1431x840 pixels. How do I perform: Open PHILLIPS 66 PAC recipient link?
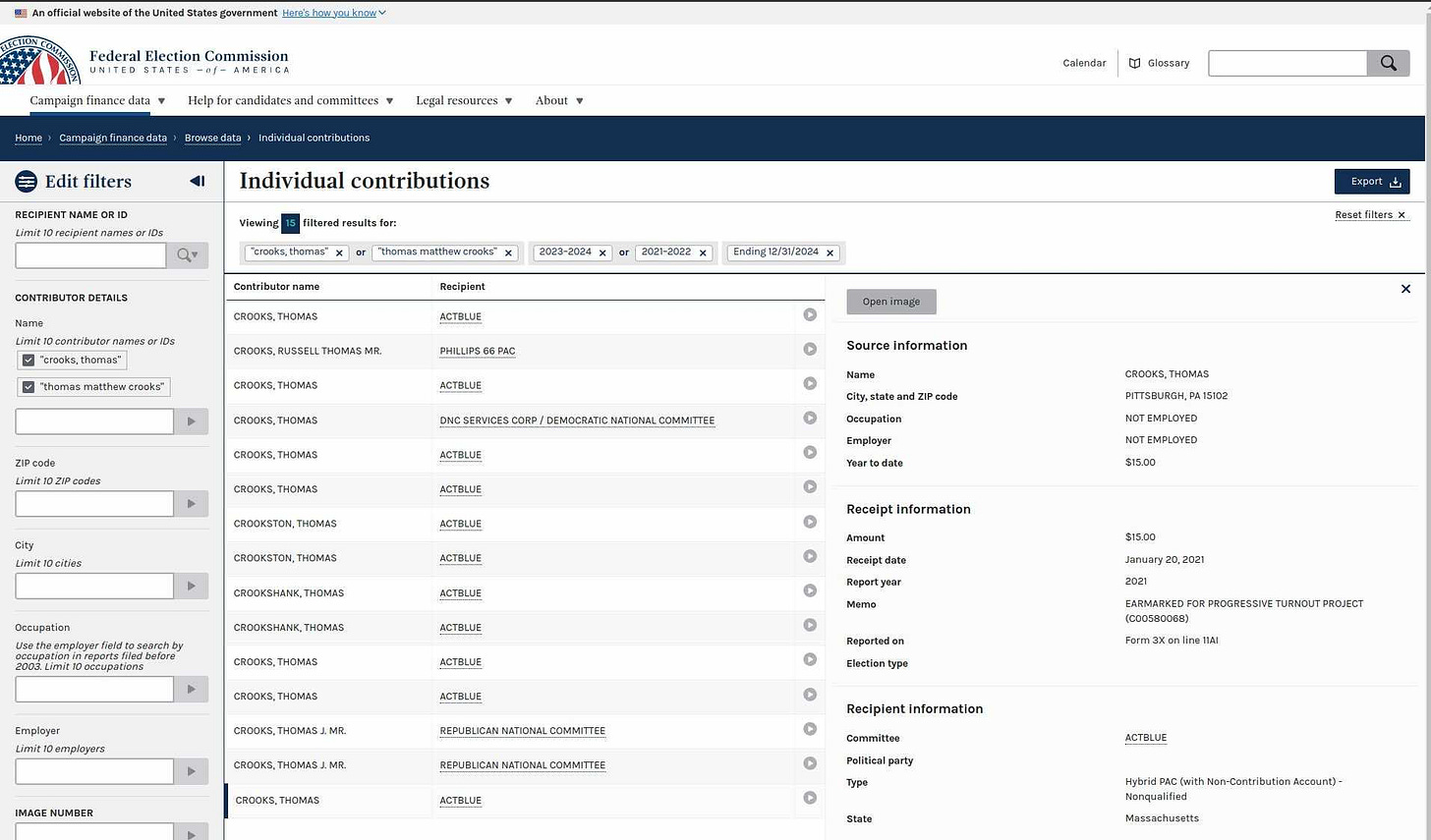[478, 351]
